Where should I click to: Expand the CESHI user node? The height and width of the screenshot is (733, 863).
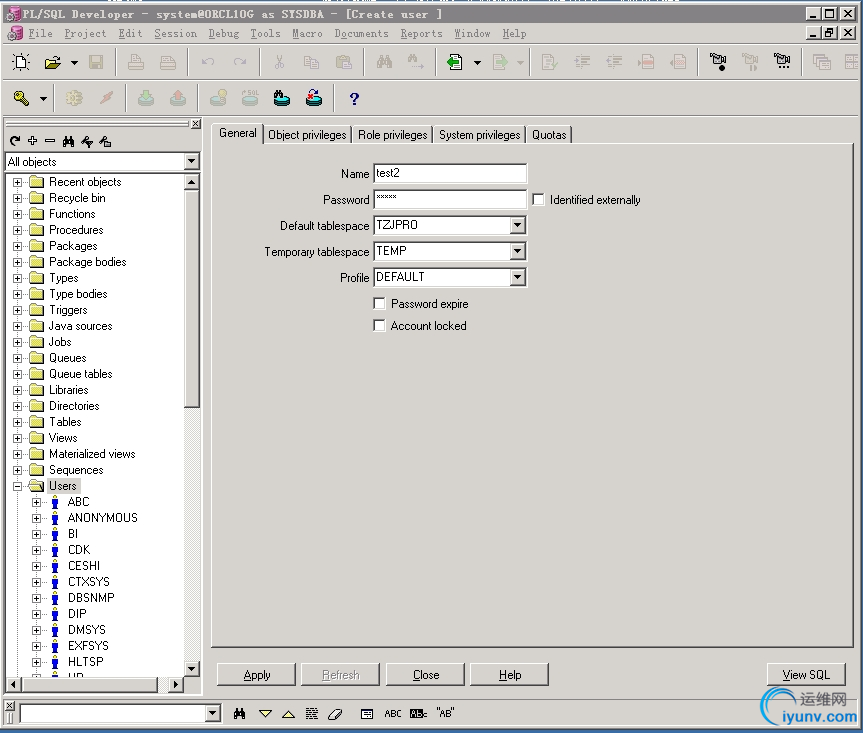point(36,566)
